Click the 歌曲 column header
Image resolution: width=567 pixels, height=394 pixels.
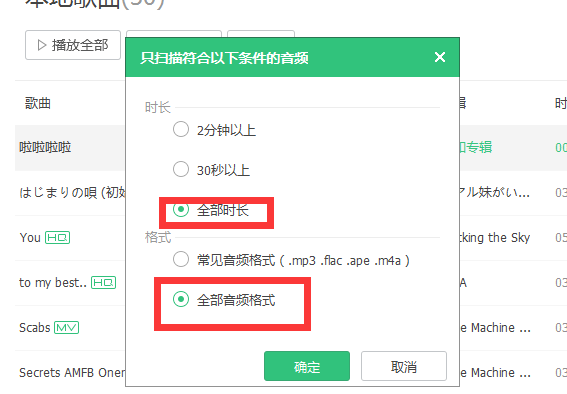point(38,103)
